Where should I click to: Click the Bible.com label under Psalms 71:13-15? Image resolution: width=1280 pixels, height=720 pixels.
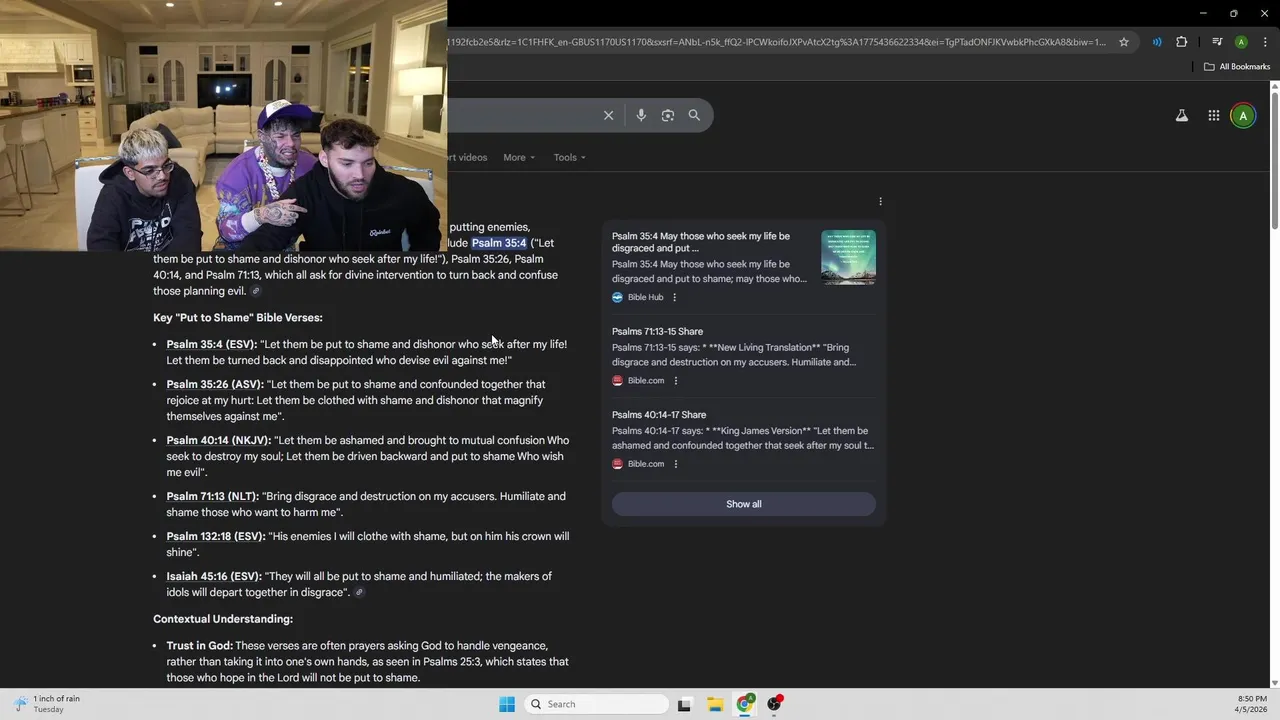point(646,380)
